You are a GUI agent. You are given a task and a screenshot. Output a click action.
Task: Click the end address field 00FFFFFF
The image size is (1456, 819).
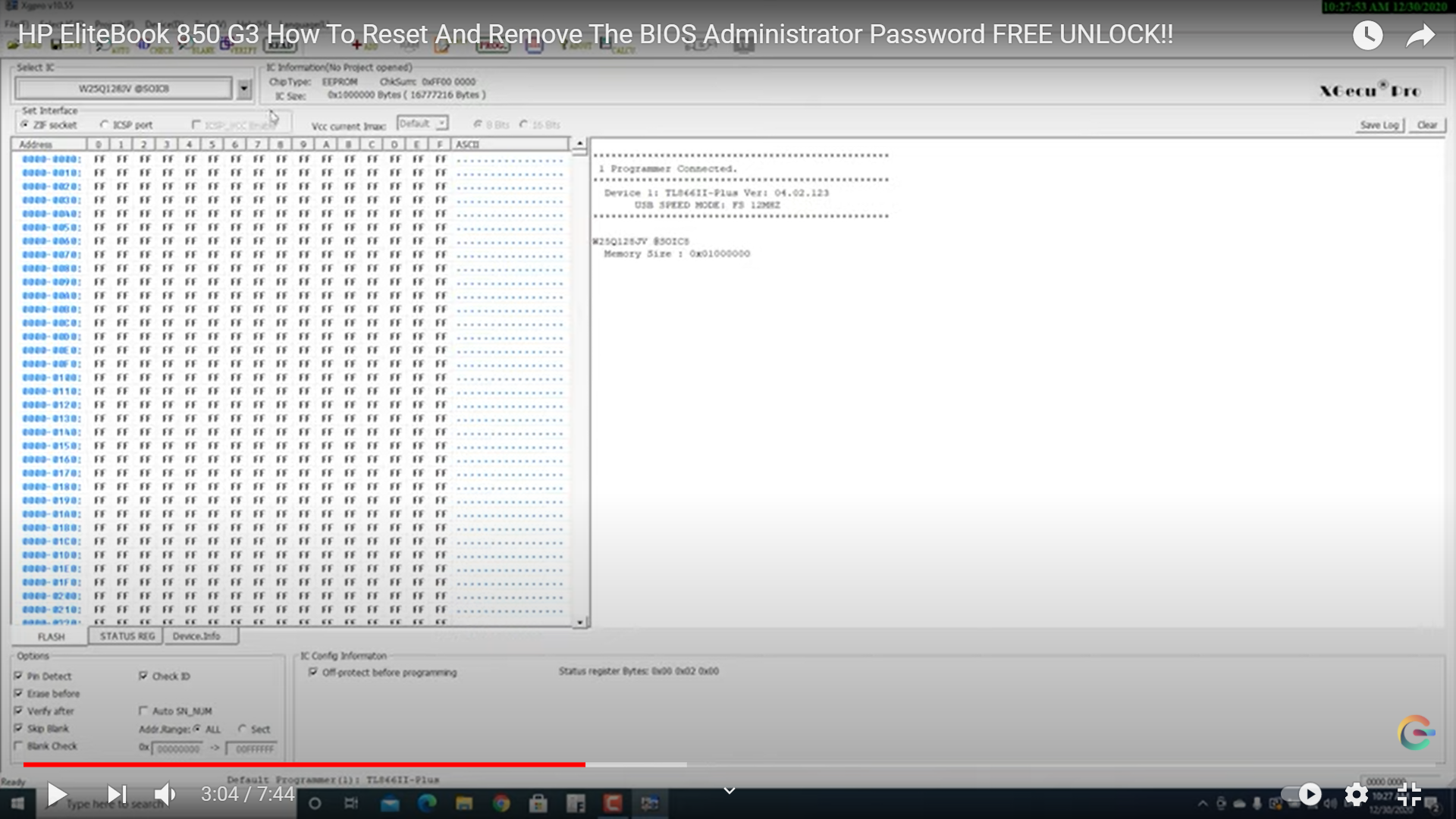pyautogui.click(x=252, y=748)
